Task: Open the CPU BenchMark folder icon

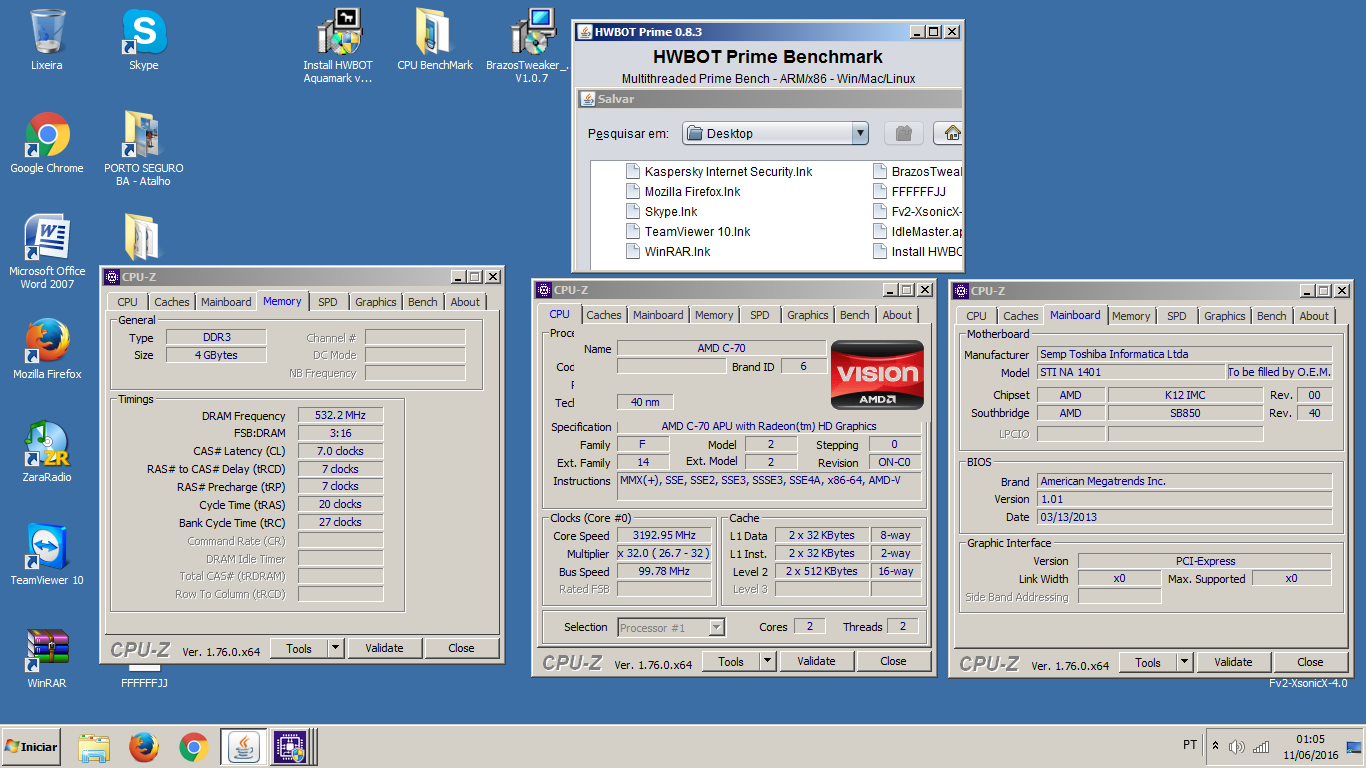Action: point(435,40)
